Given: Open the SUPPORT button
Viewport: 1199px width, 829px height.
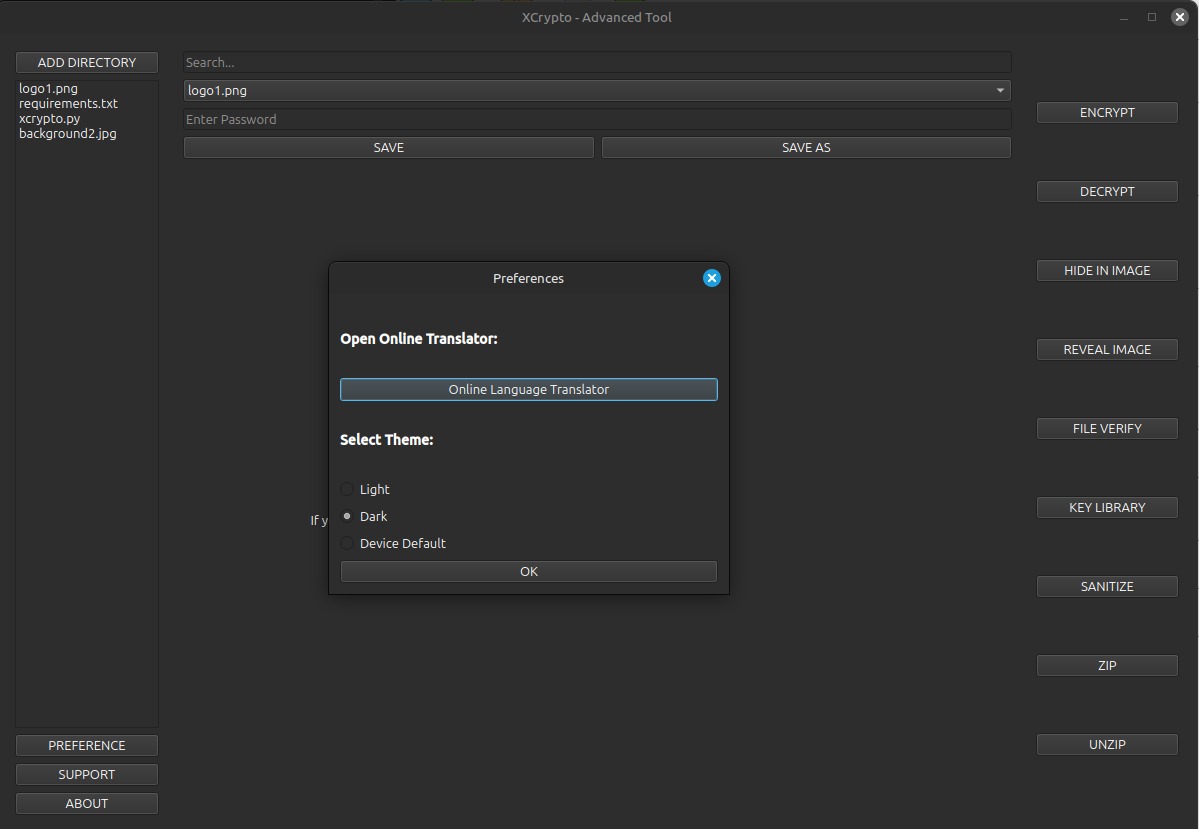Looking at the screenshot, I should click(x=86, y=775).
